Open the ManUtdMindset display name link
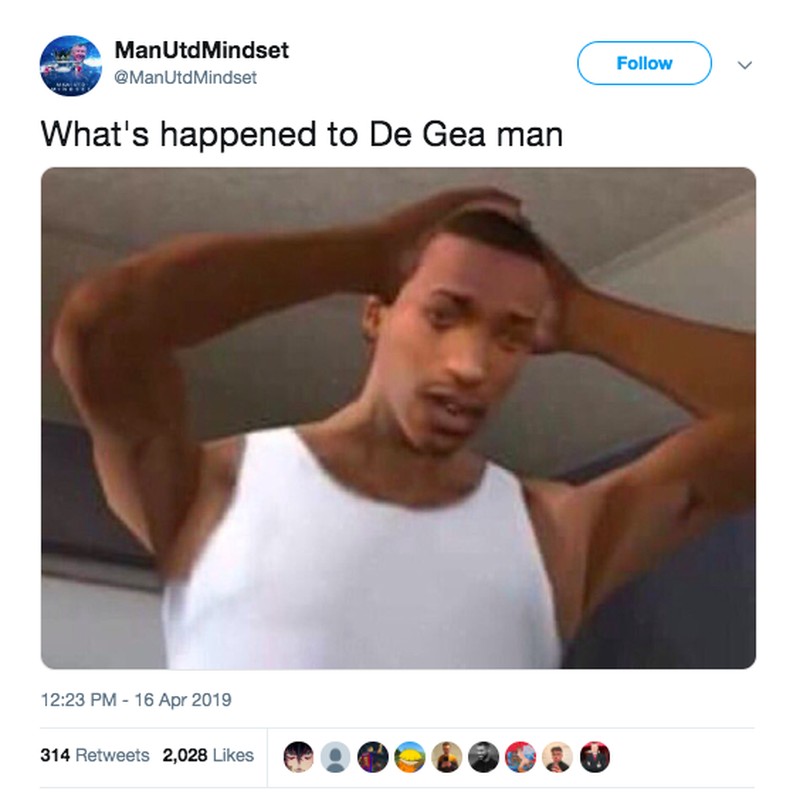The height and width of the screenshot is (794, 800). pyautogui.click(x=202, y=50)
